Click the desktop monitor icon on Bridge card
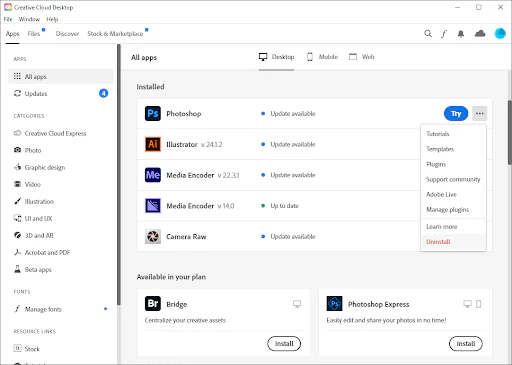 297,304
